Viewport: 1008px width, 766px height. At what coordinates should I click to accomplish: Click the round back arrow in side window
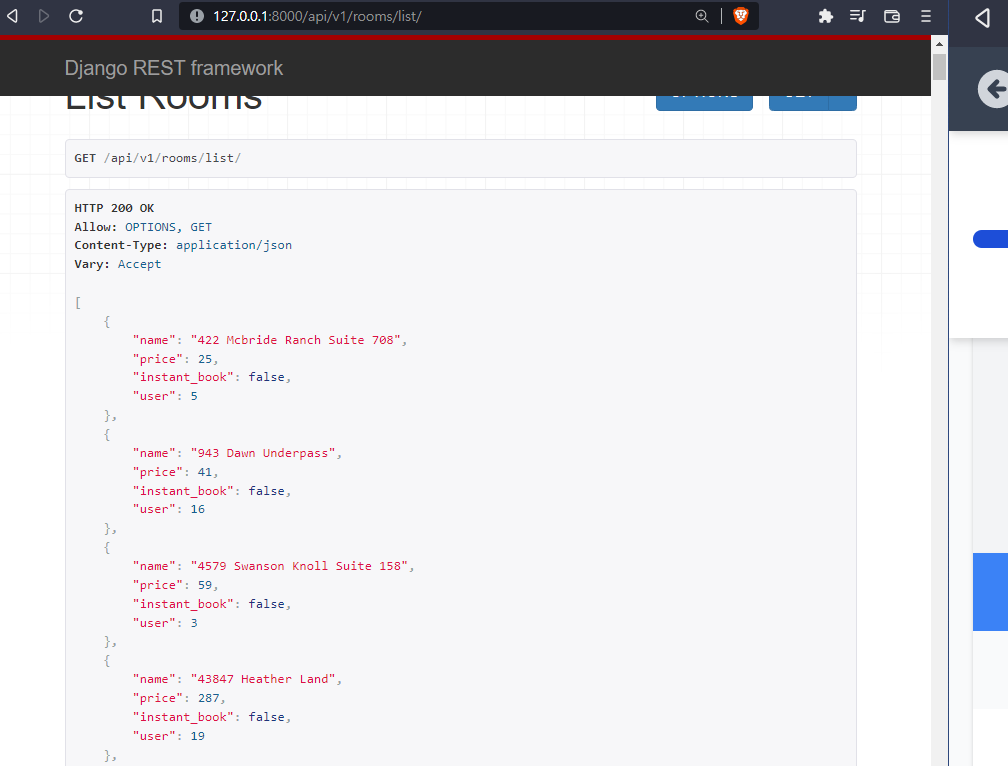pyautogui.click(x=993, y=89)
